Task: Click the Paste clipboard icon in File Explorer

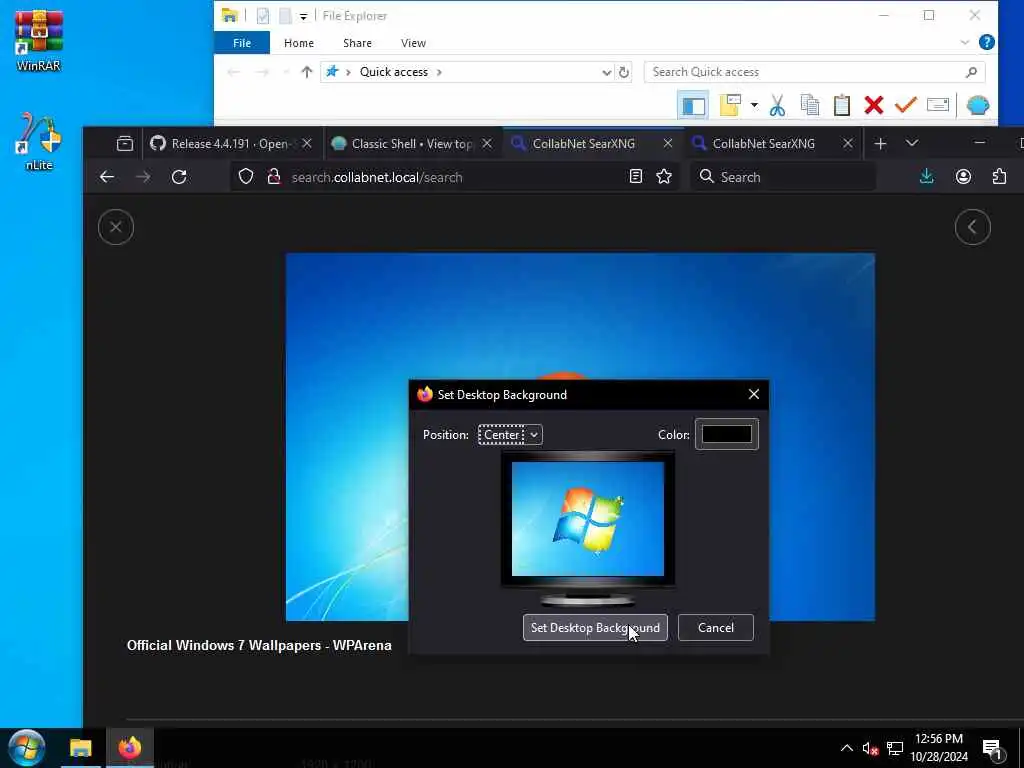Action: [842, 105]
